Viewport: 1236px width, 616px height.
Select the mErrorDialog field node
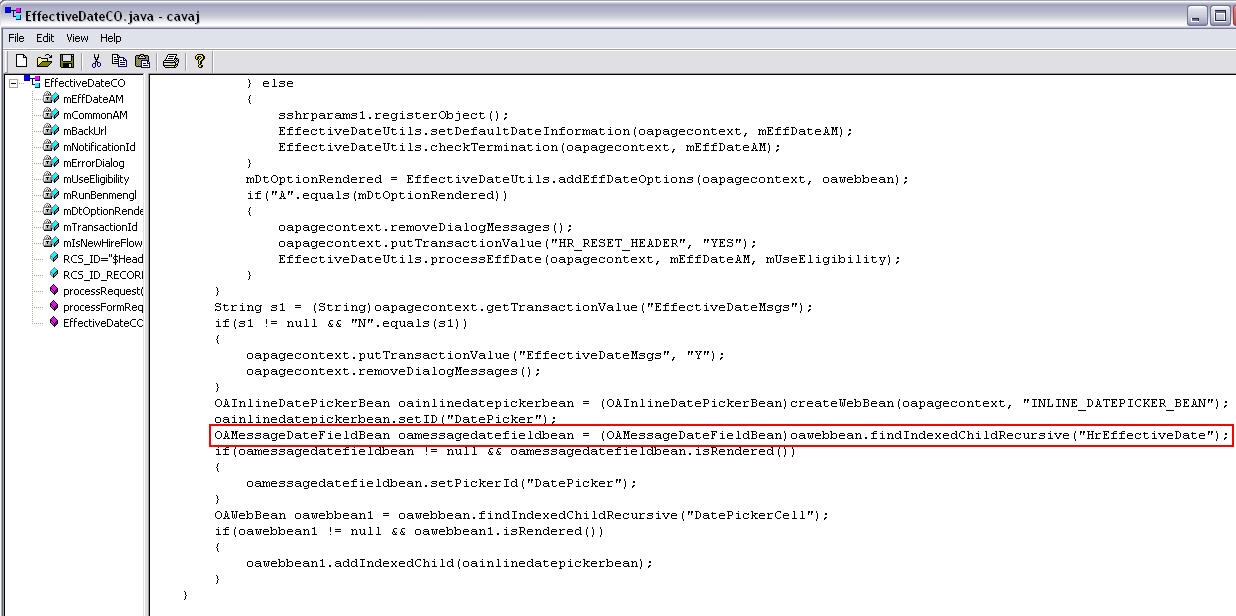93,163
